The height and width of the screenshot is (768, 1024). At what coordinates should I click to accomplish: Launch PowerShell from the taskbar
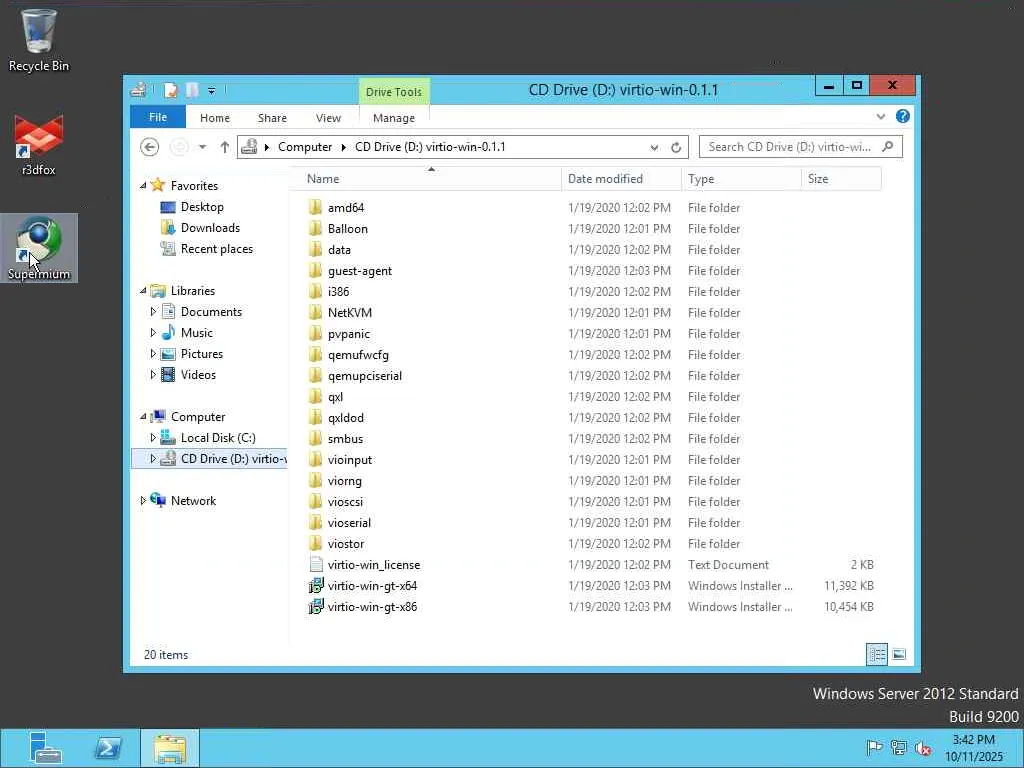[108, 748]
